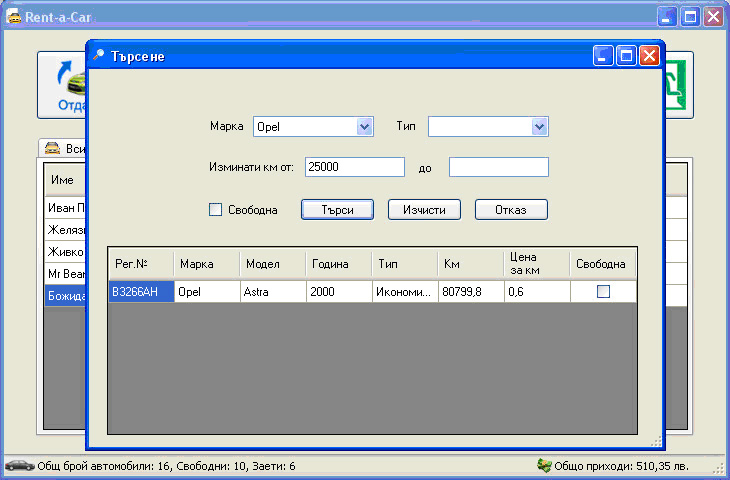
Task: Close the Търсене dialog
Action: click(x=649, y=56)
